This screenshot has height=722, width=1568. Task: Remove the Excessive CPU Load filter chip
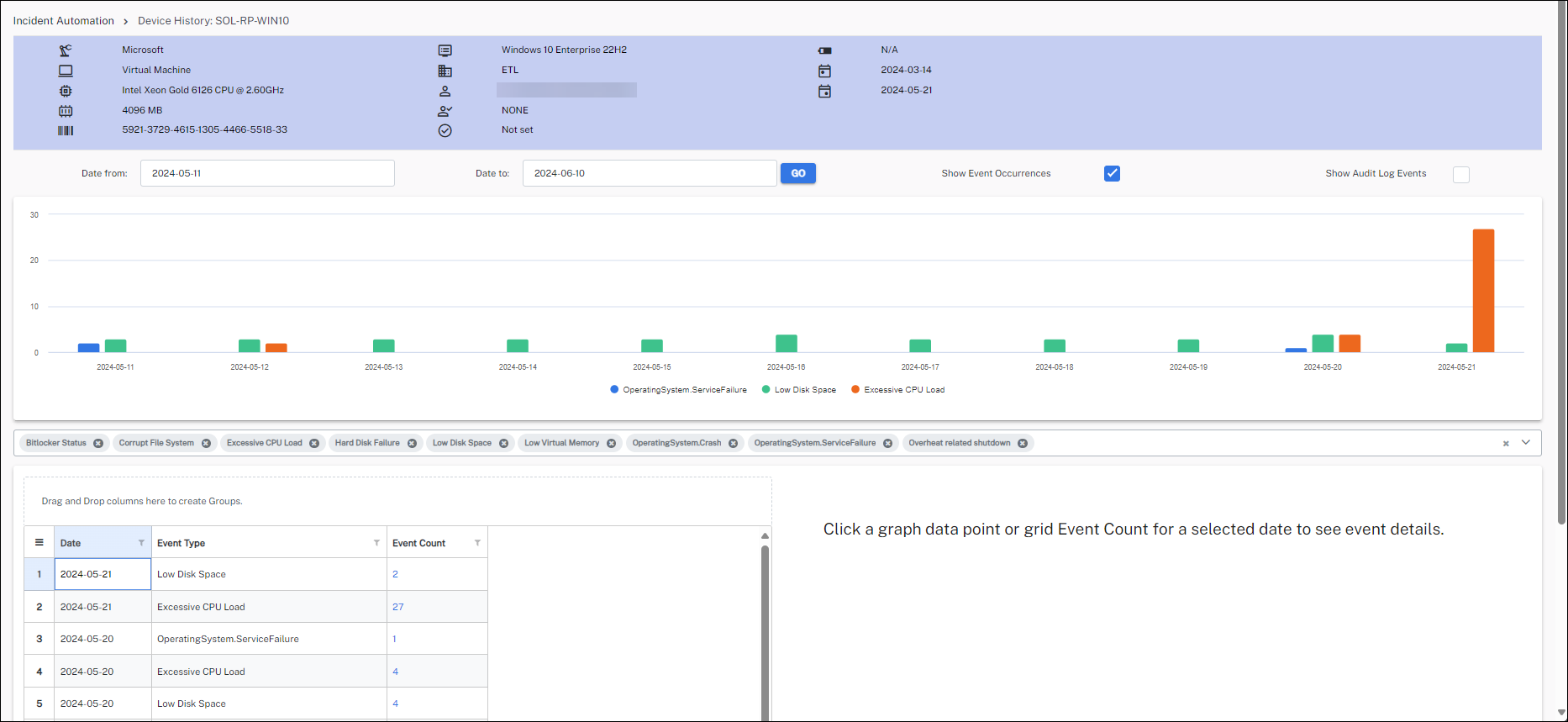tap(314, 443)
